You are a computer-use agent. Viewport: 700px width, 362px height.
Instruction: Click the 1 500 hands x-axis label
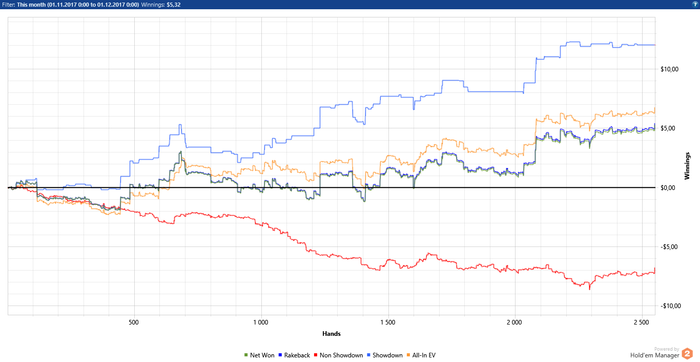[x=388, y=321]
